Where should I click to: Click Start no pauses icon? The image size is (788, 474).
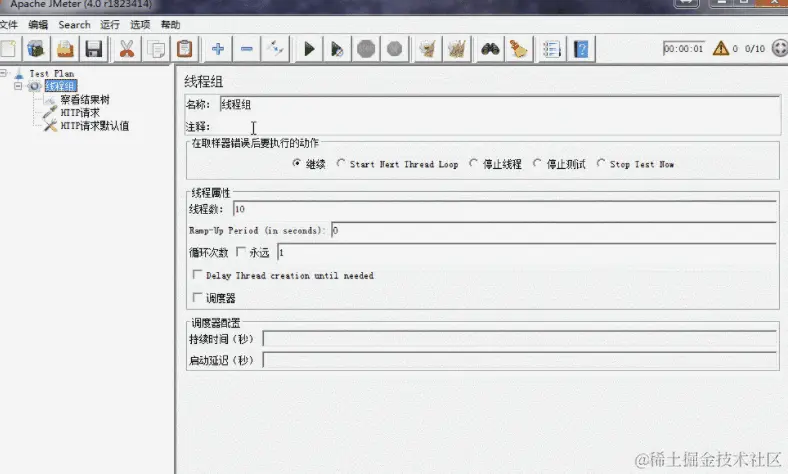coord(337,49)
